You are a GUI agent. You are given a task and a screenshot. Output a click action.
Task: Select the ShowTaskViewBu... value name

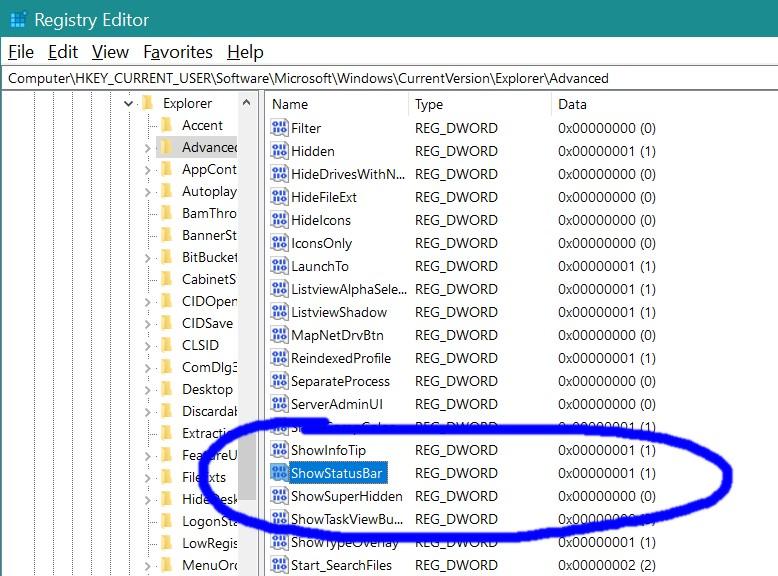pos(347,519)
